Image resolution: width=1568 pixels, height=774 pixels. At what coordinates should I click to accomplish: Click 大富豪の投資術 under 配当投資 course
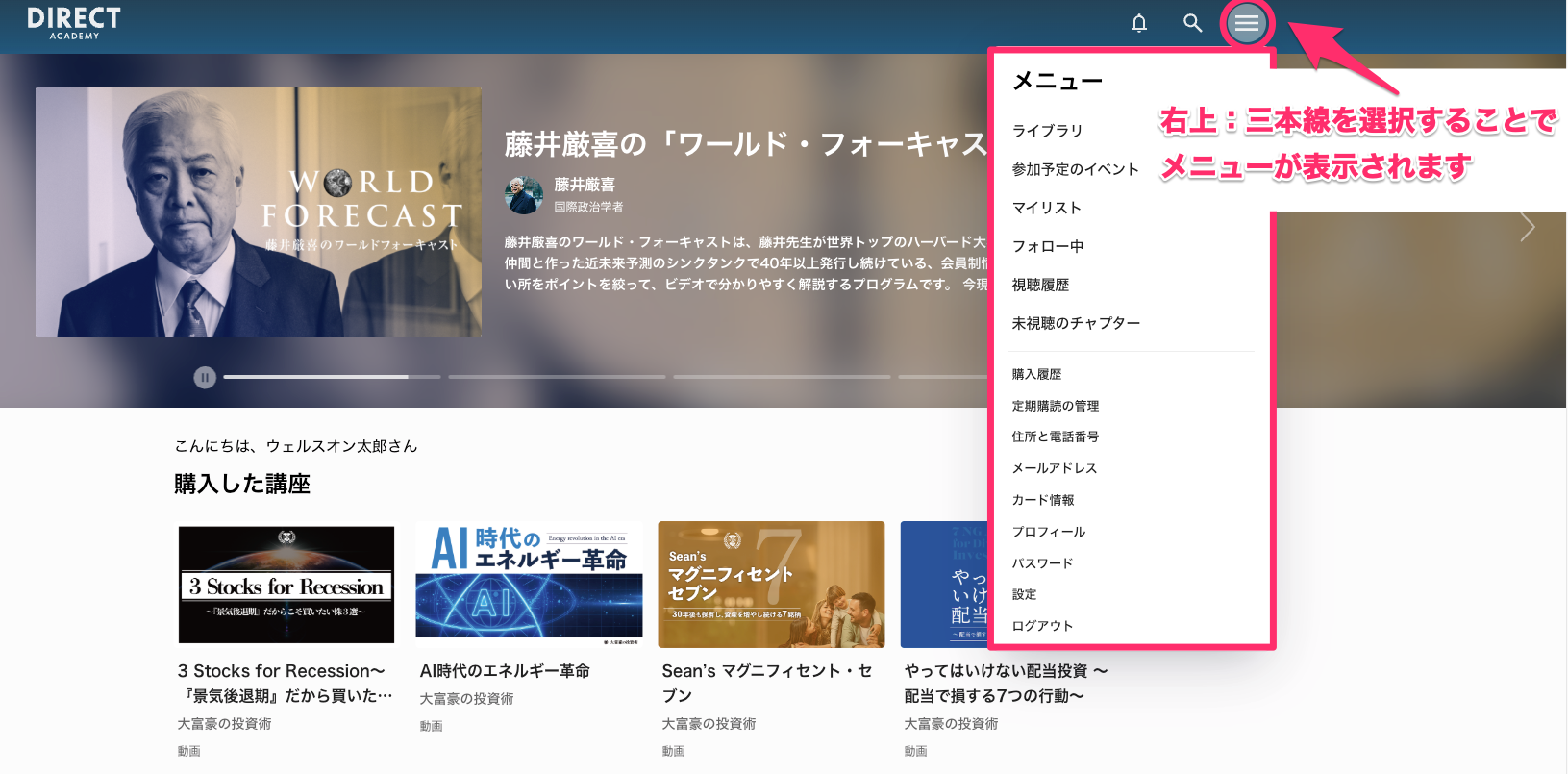point(951,724)
